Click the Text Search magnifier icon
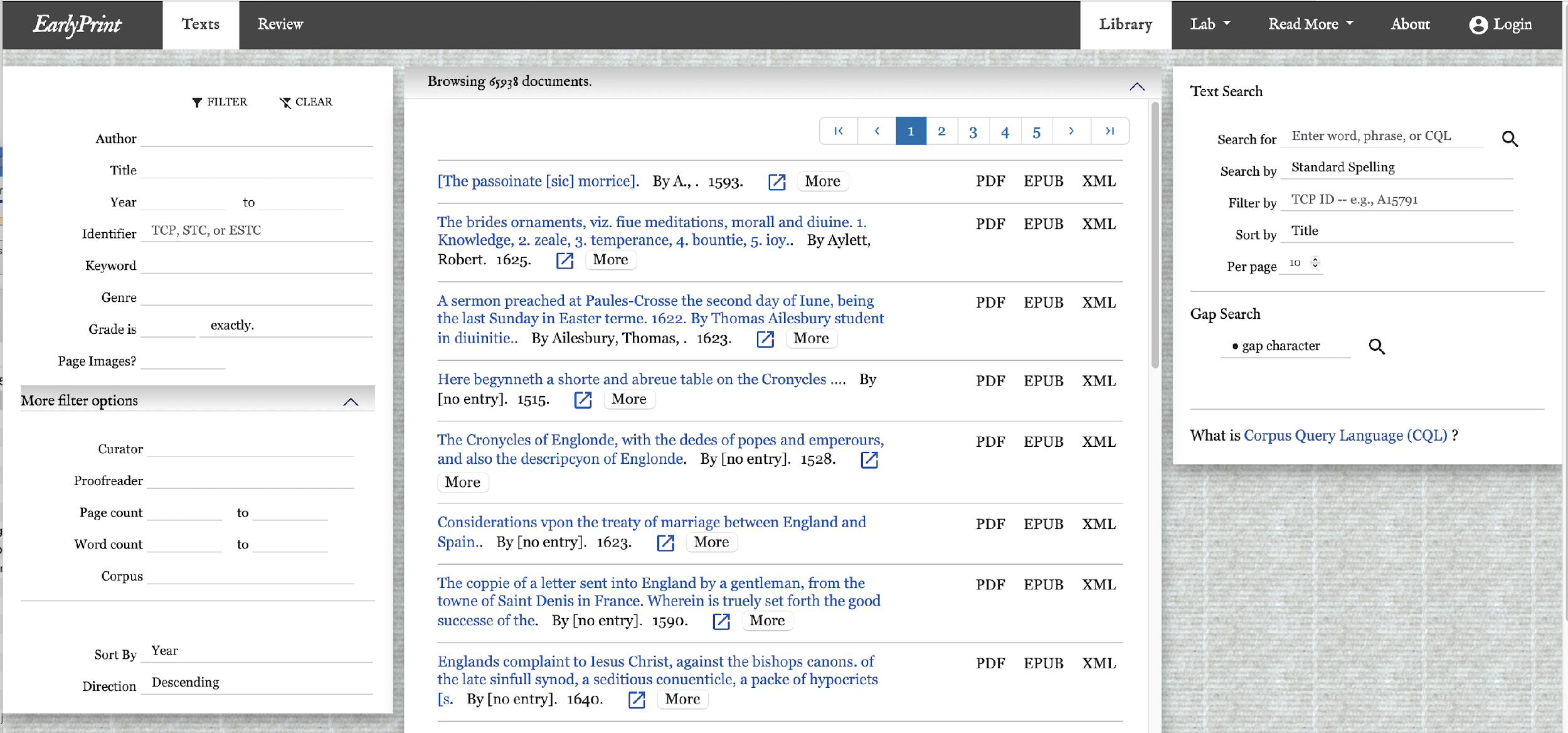This screenshot has height=733, width=1568. (x=1510, y=139)
